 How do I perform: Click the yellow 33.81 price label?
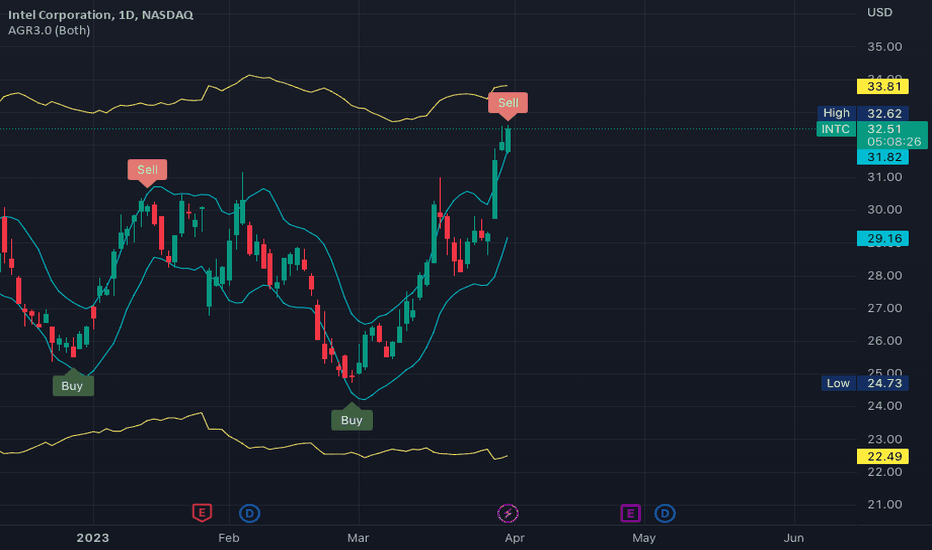883,86
